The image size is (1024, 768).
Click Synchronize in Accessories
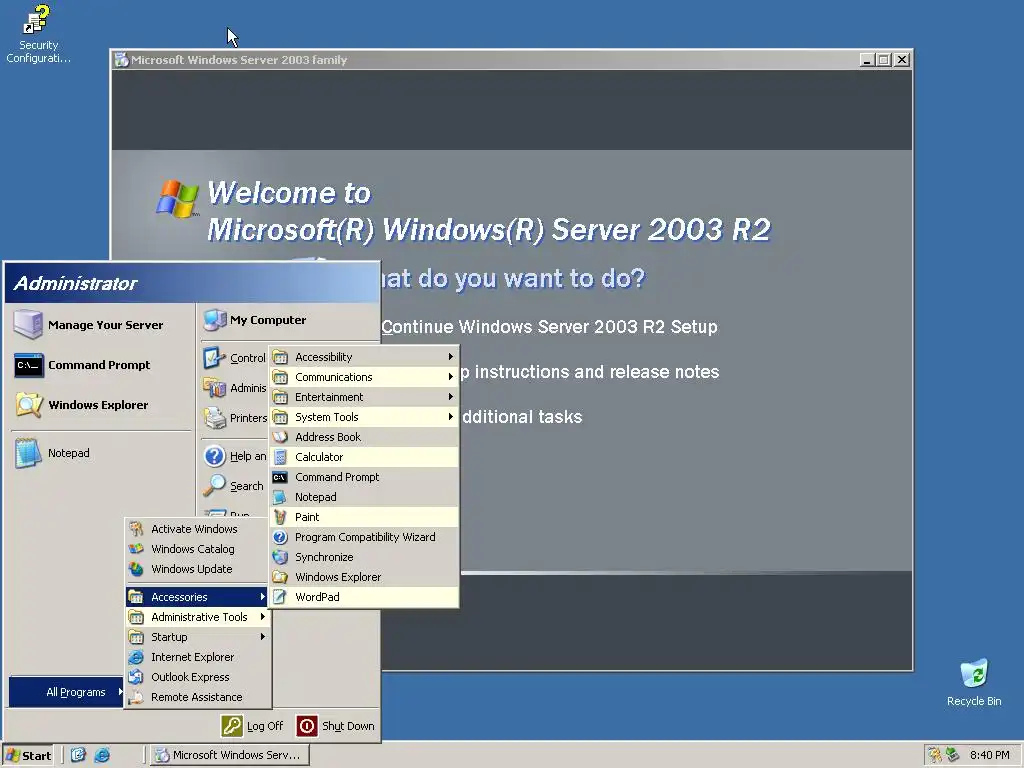click(364, 557)
